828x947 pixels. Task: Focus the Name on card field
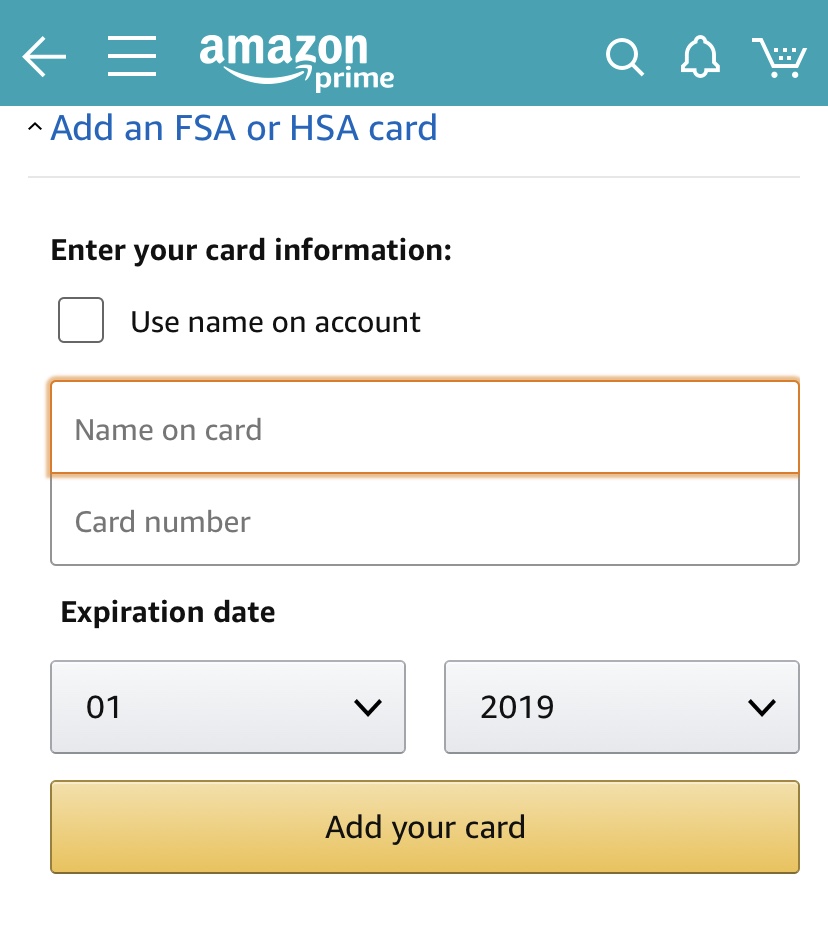coord(425,428)
